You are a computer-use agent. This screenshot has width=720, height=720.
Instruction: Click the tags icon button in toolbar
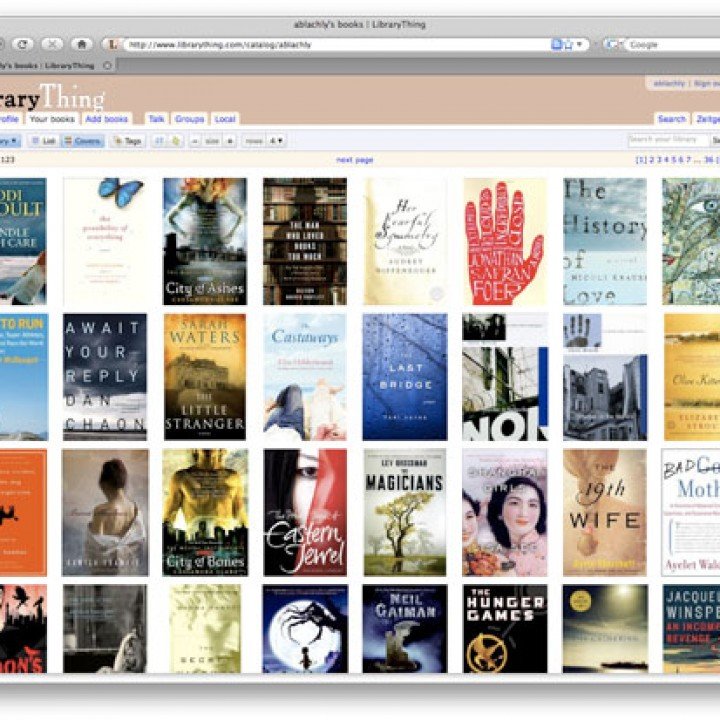[x=127, y=141]
